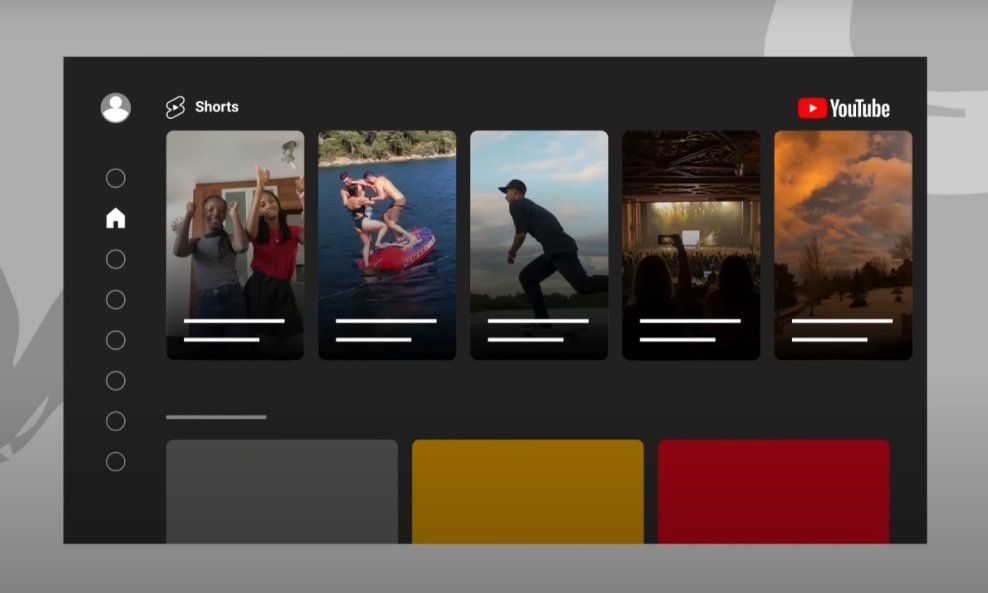988x593 pixels.
Task: Select the bottom-most circle icon in sidebar
Action: point(116,462)
